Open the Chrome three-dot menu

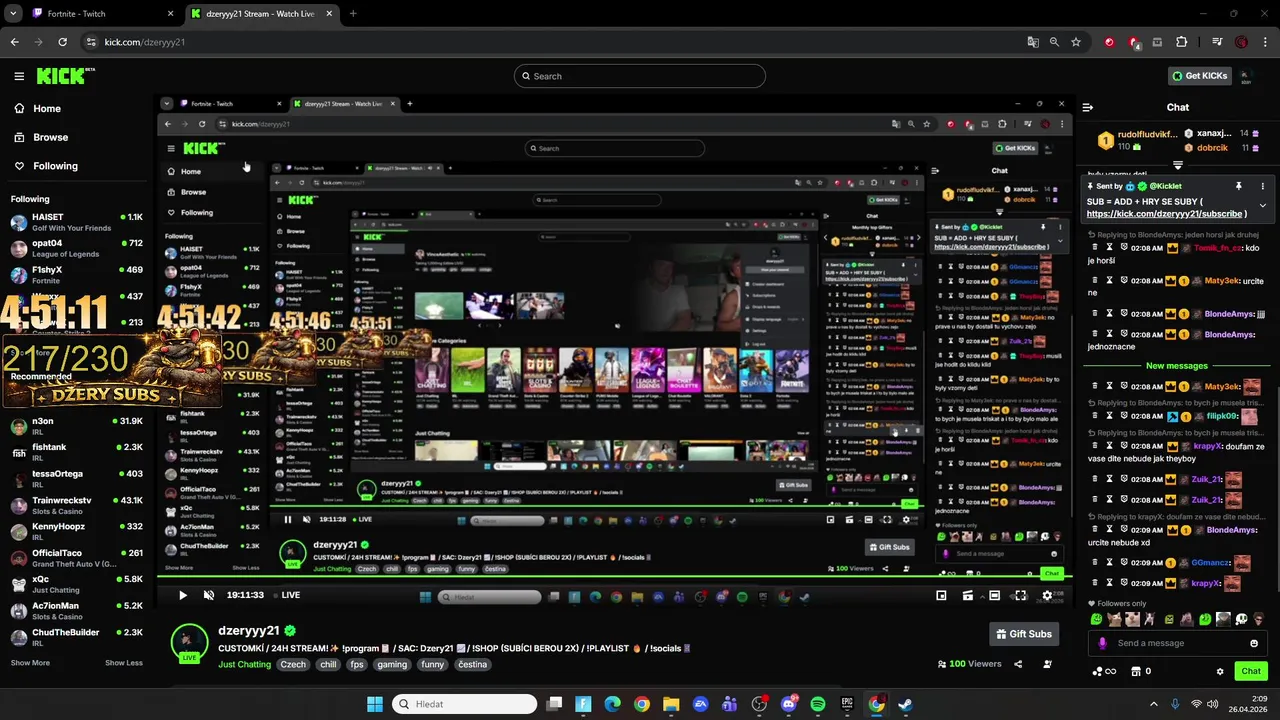pos(1264,42)
